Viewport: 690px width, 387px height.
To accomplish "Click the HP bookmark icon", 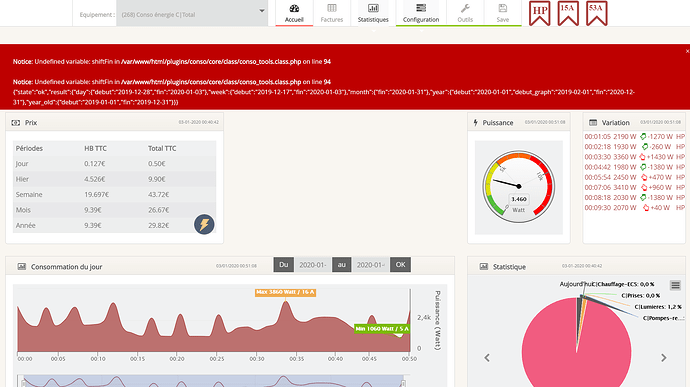I will coord(540,13).
